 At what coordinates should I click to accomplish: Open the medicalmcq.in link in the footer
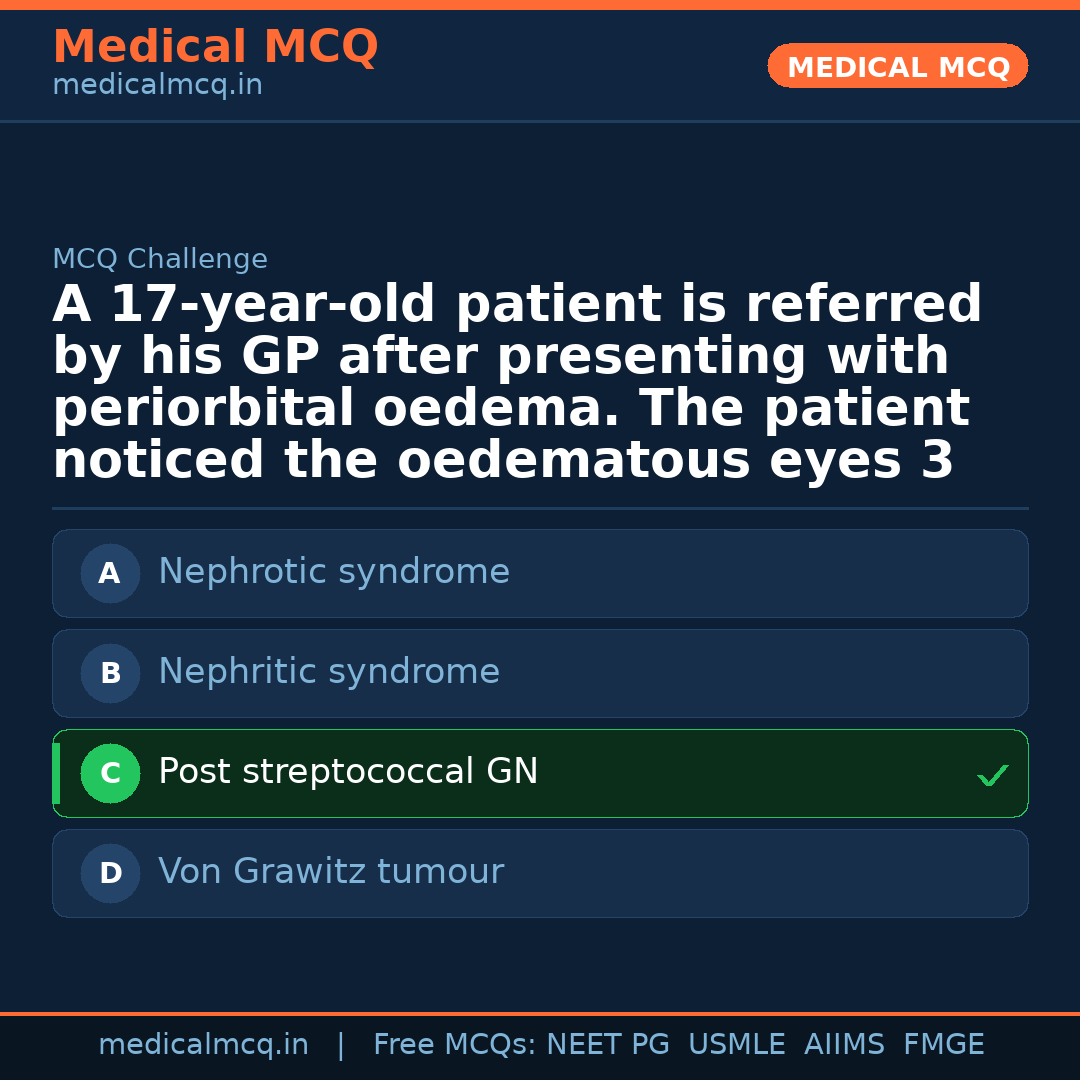tap(203, 1045)
